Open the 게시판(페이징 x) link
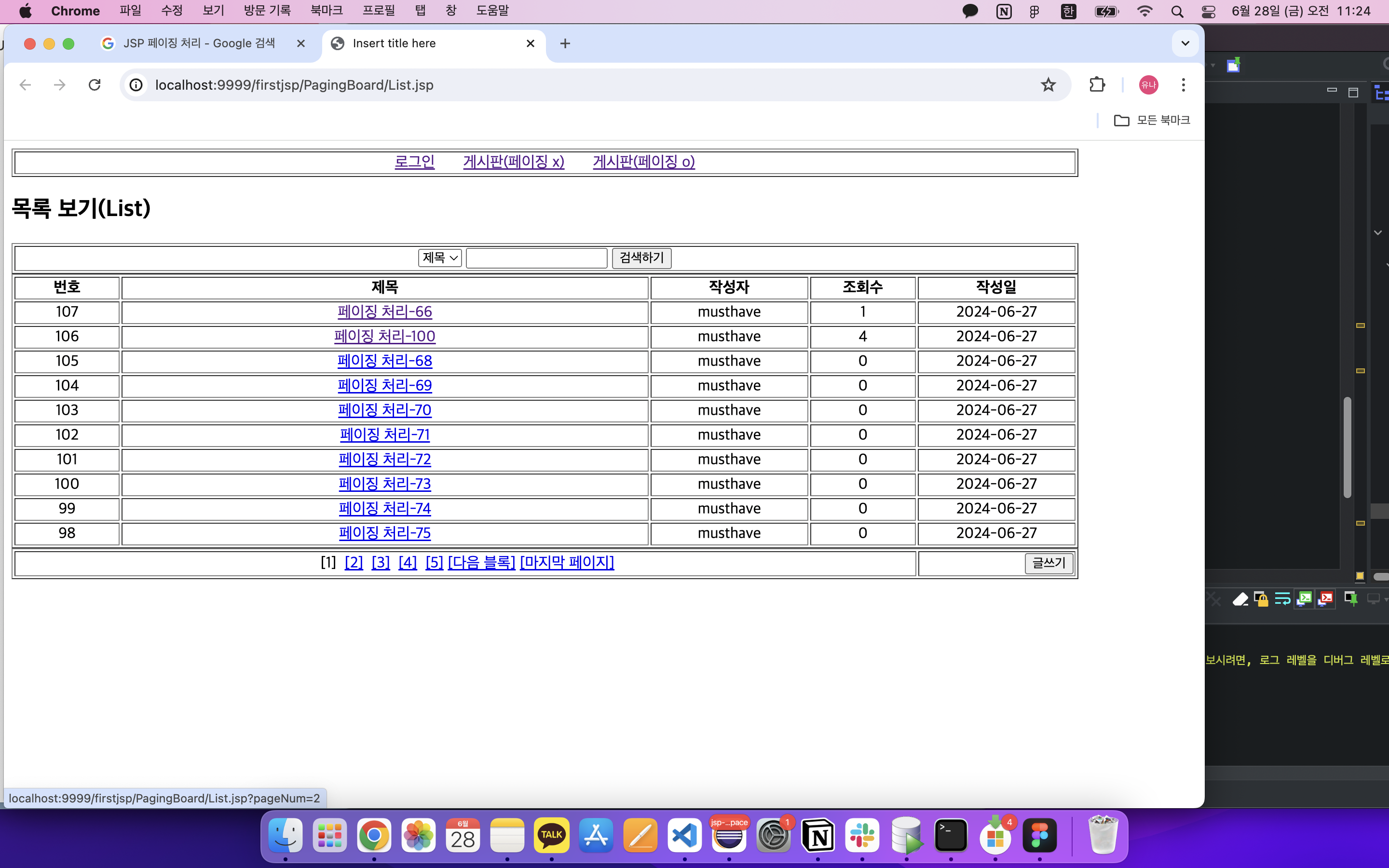The width and height of the screenshot is (1389, 868). point(514,162)
